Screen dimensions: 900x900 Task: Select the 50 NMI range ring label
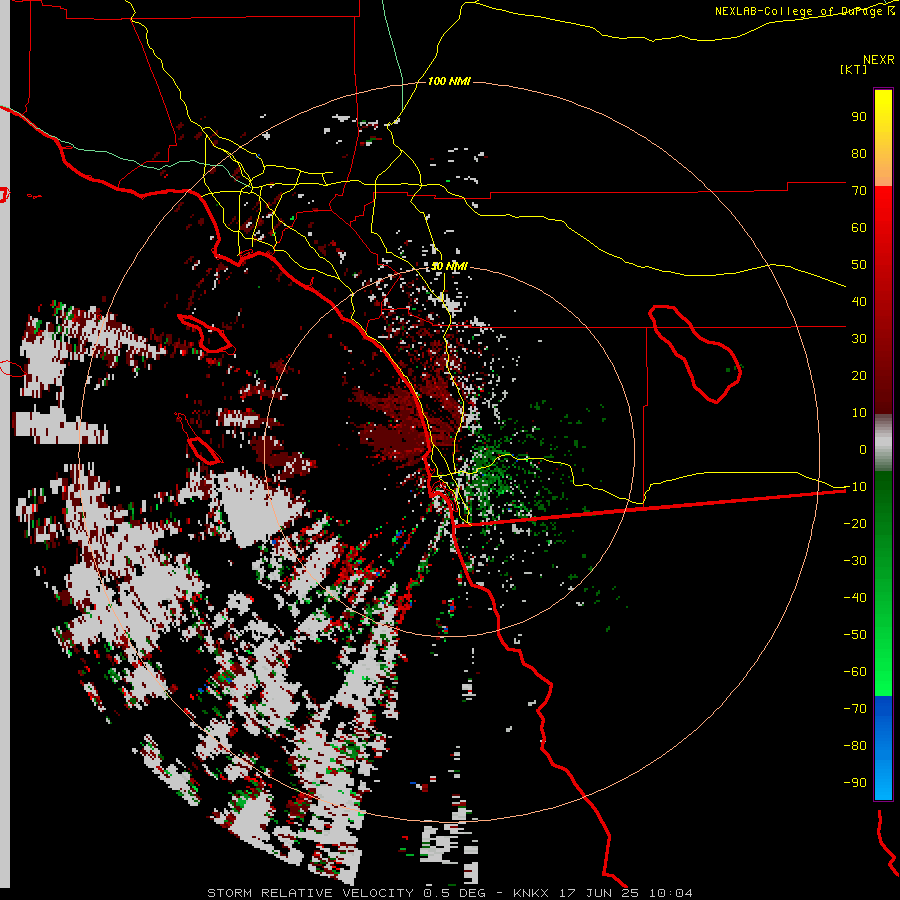[449, 266]
